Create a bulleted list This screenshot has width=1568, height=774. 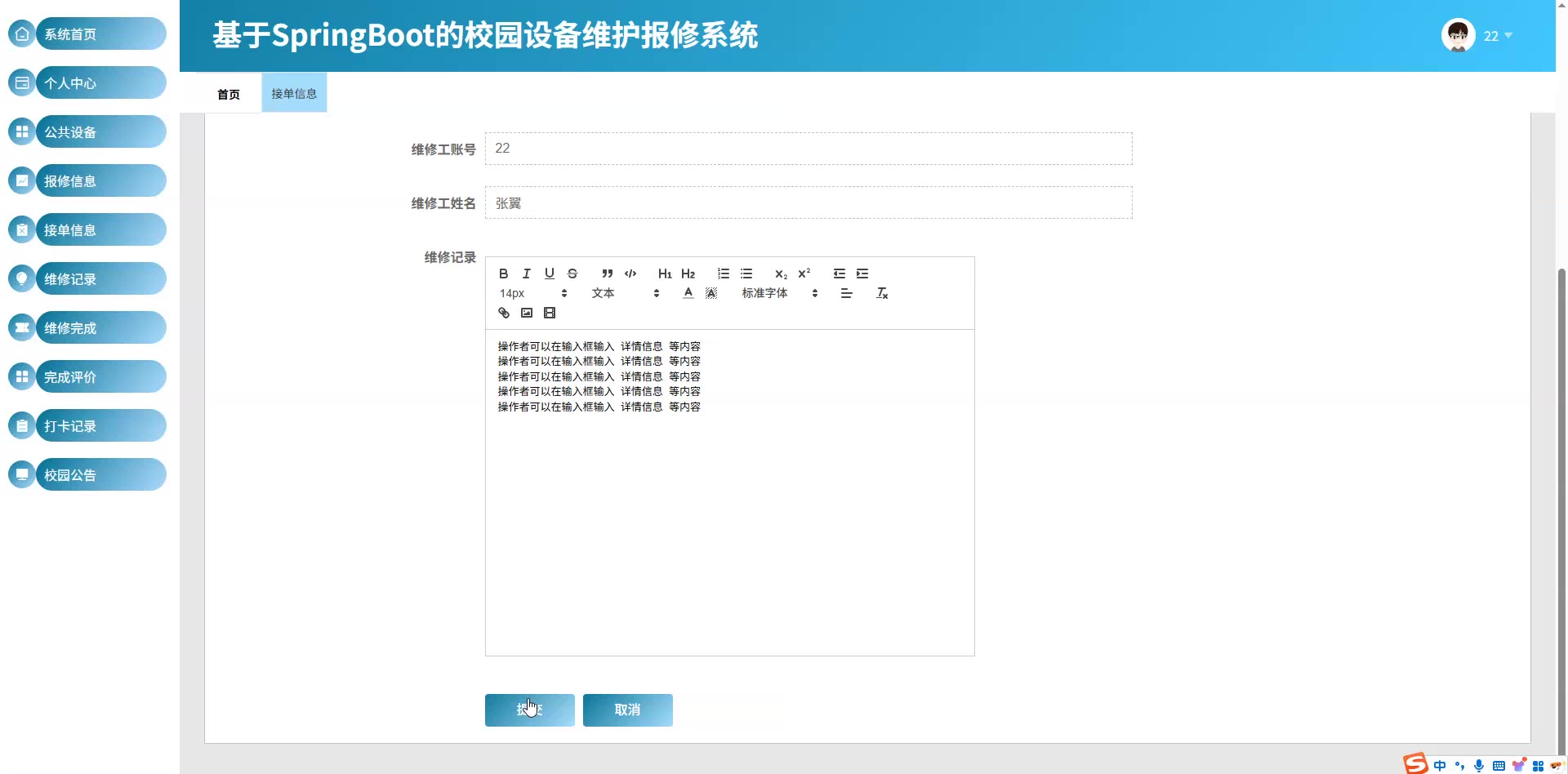(746, 274)
